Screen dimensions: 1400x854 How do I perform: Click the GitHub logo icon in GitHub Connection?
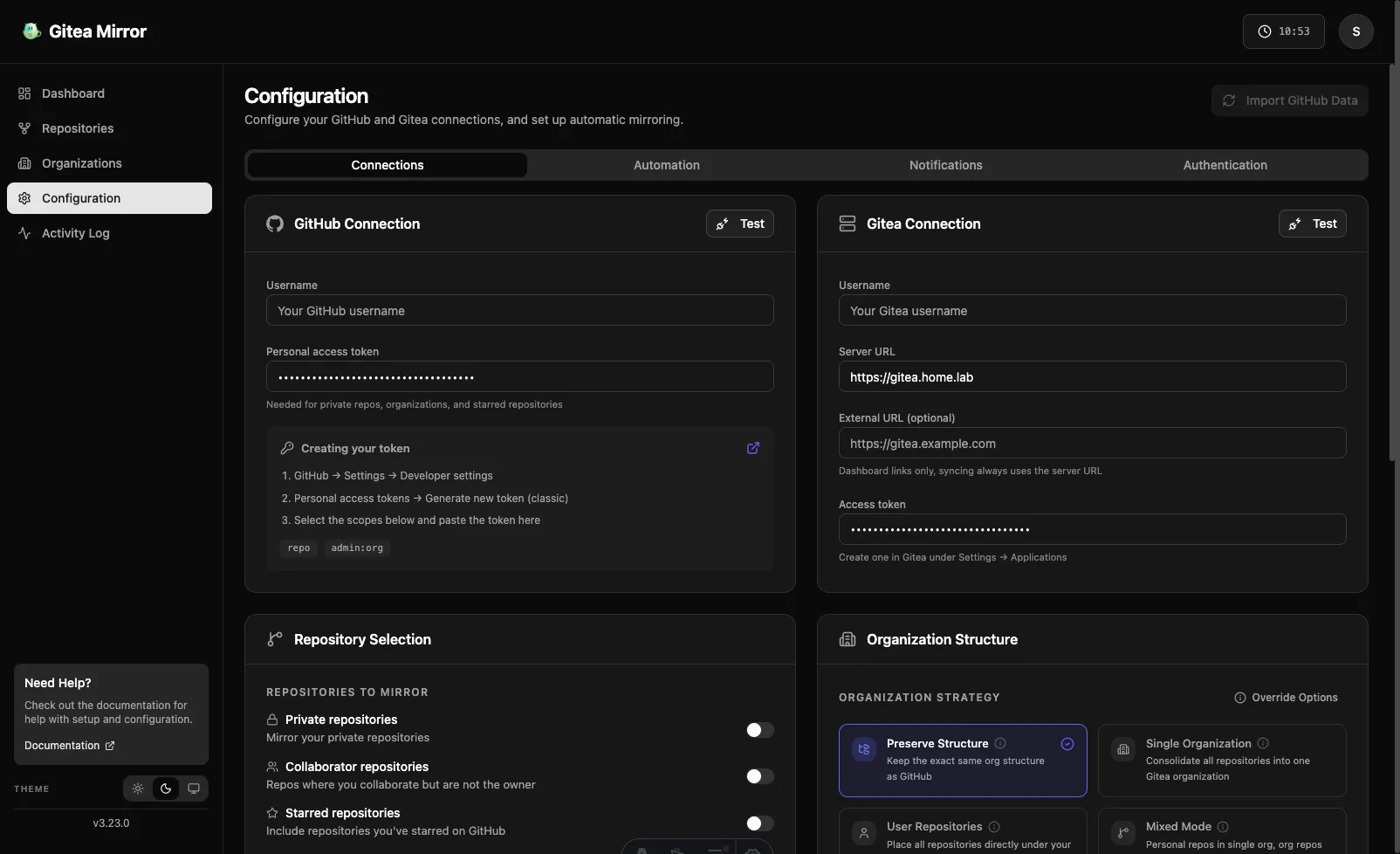pos(275,224)
